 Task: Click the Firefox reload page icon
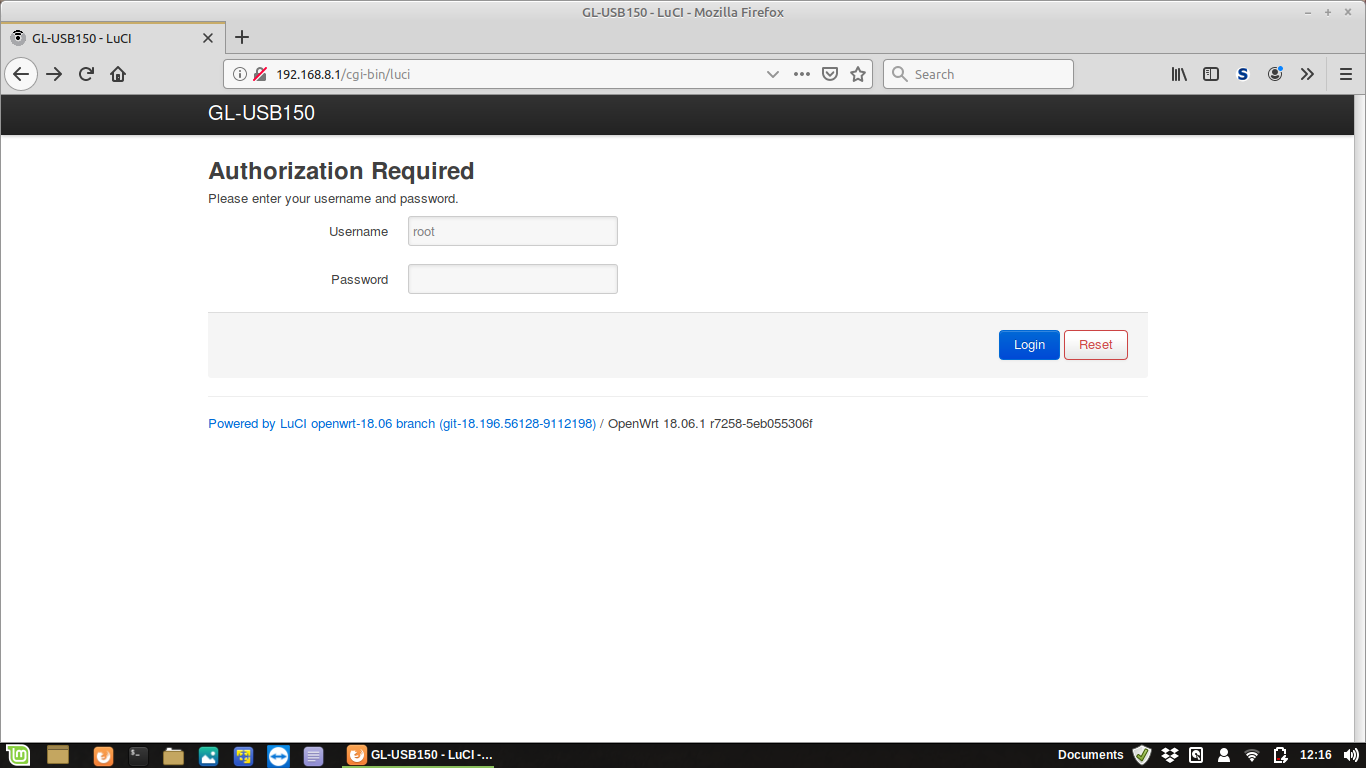coord(86,74)
